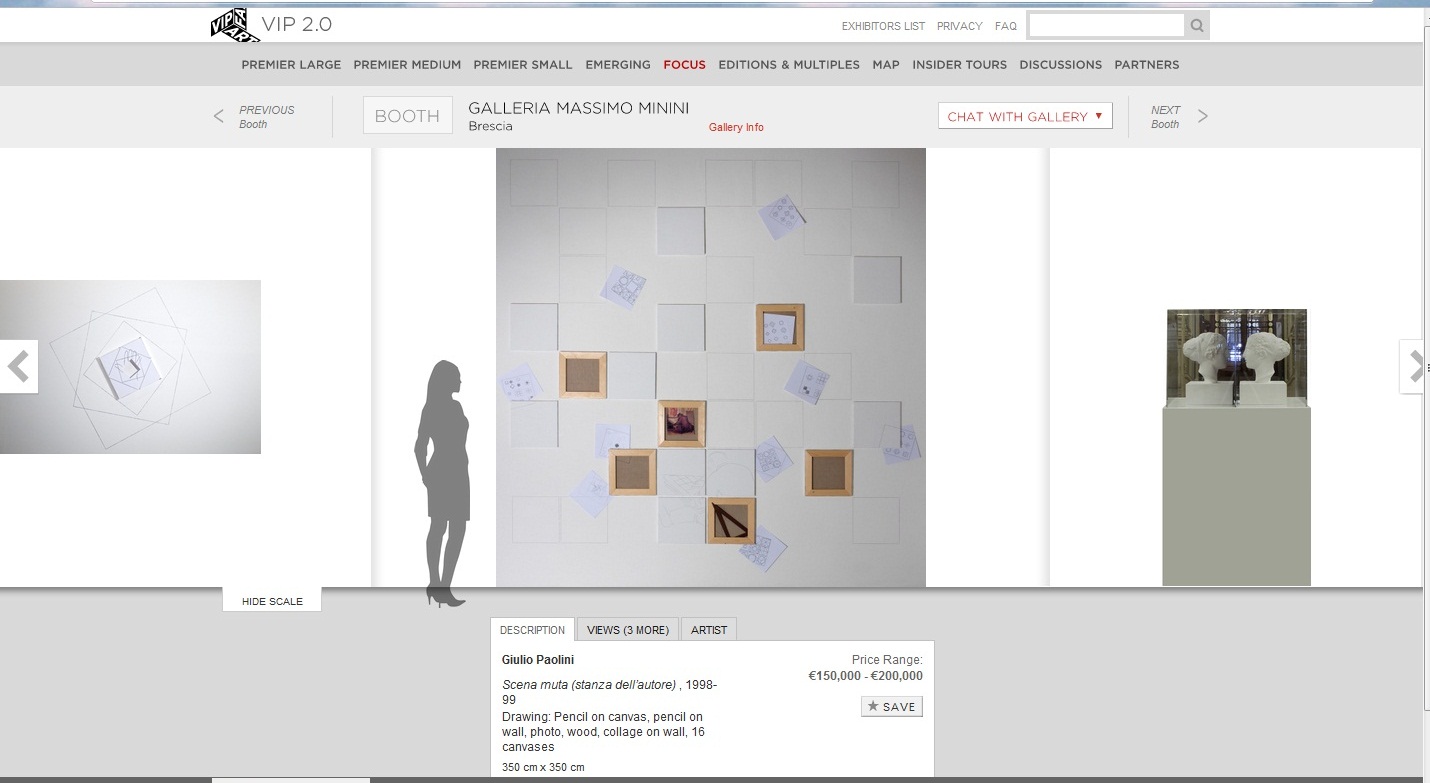Click the Next Booth chevron
The image size is (1430, 783).
(x=1203, y=116)
